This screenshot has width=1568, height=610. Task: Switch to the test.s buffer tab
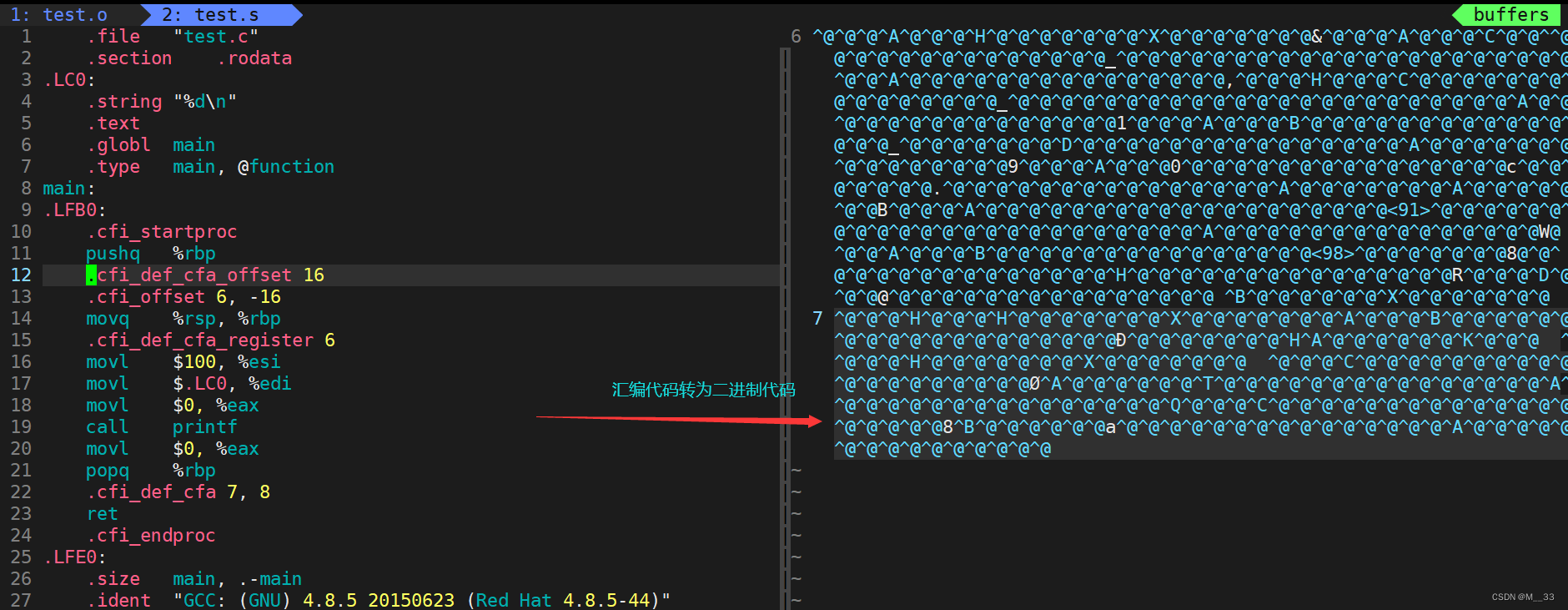pyautogui.click(x=210, y=15)
